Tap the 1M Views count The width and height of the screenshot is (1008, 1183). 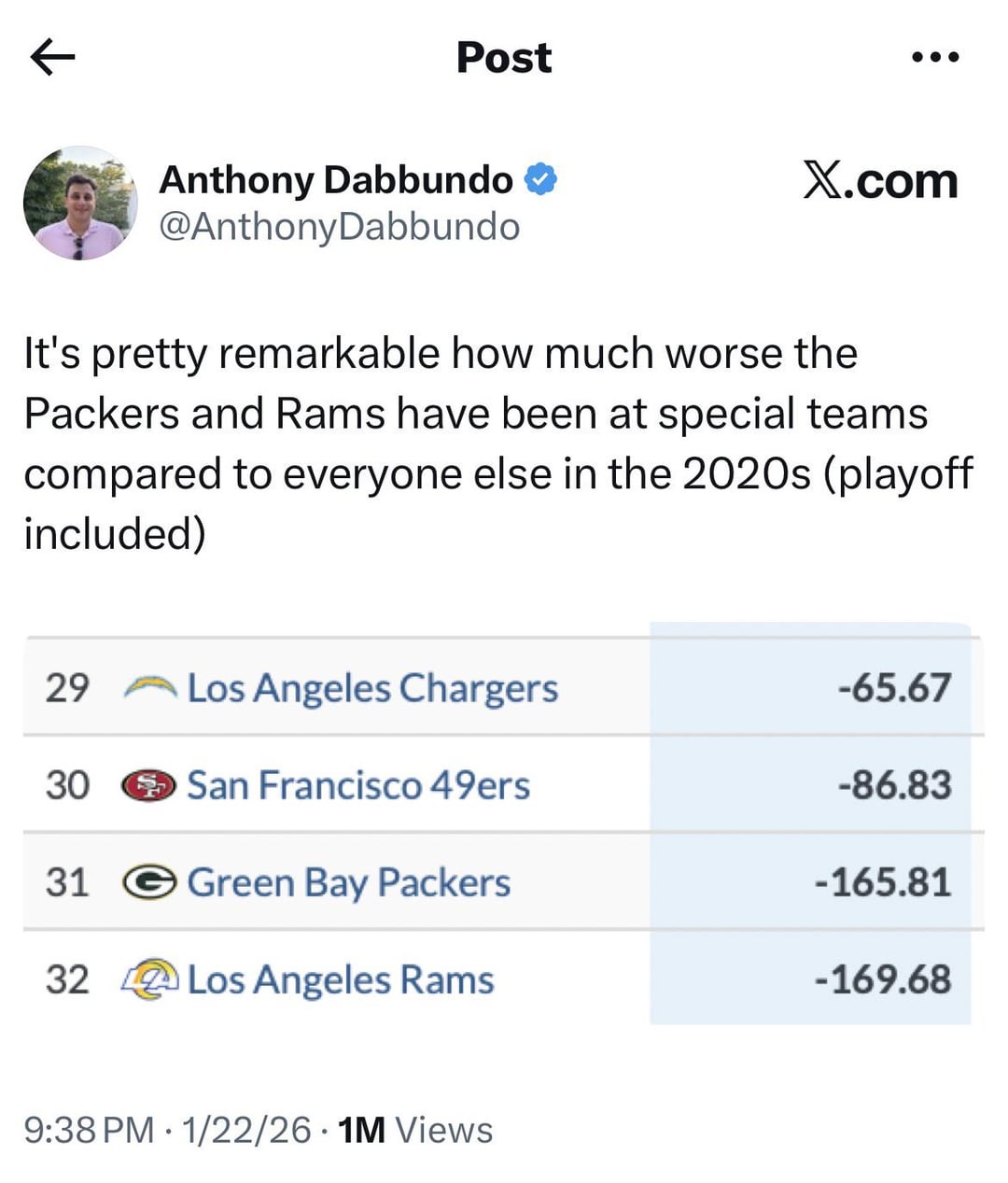[x=415, y=1130]
